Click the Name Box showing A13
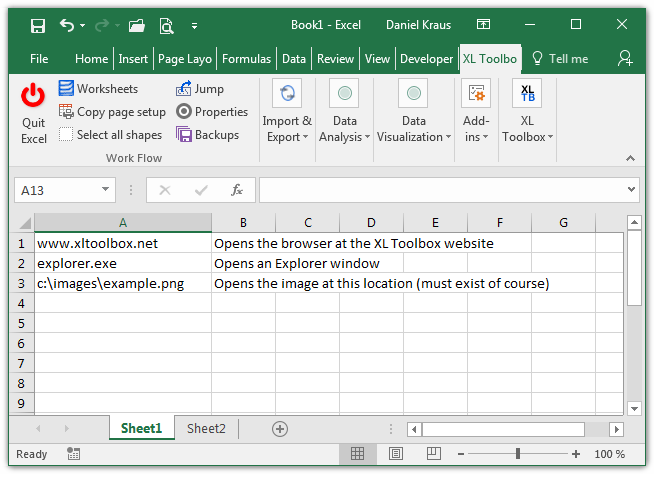The image size is (655, 477). [x=56, y=190]
